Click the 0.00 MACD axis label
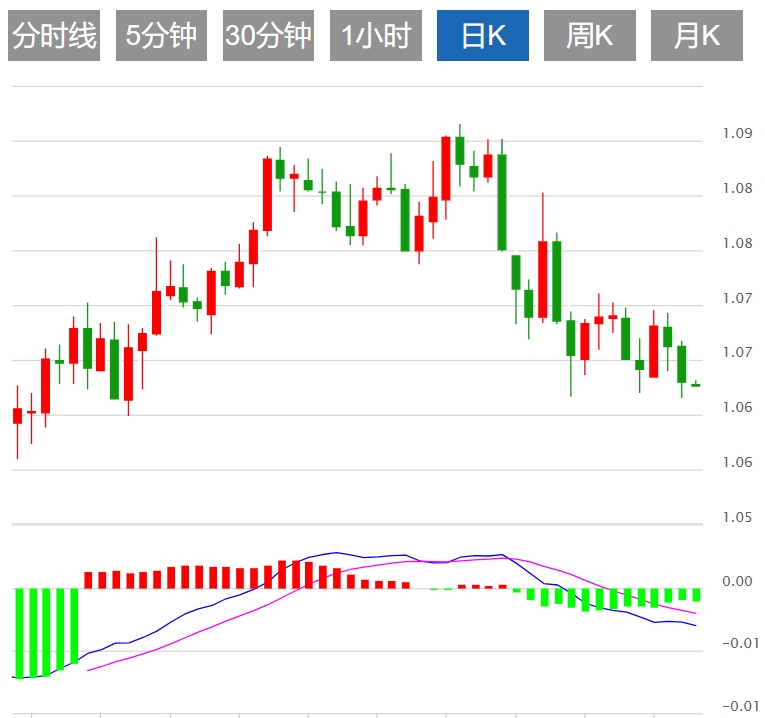This screenshot has width=765, height=718. pos(737,581)
